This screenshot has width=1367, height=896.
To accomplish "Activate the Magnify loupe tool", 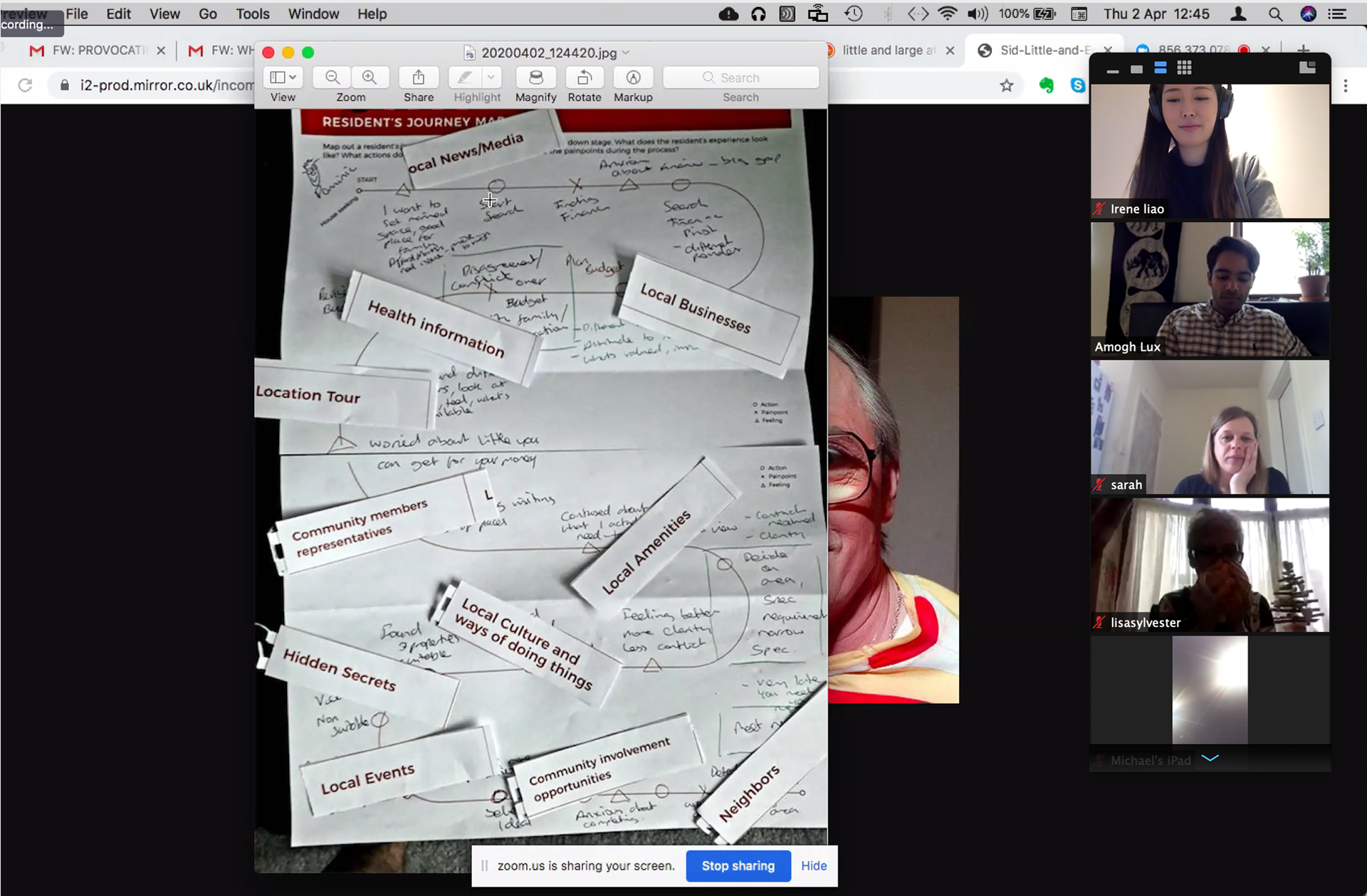I will pos(536,78).
